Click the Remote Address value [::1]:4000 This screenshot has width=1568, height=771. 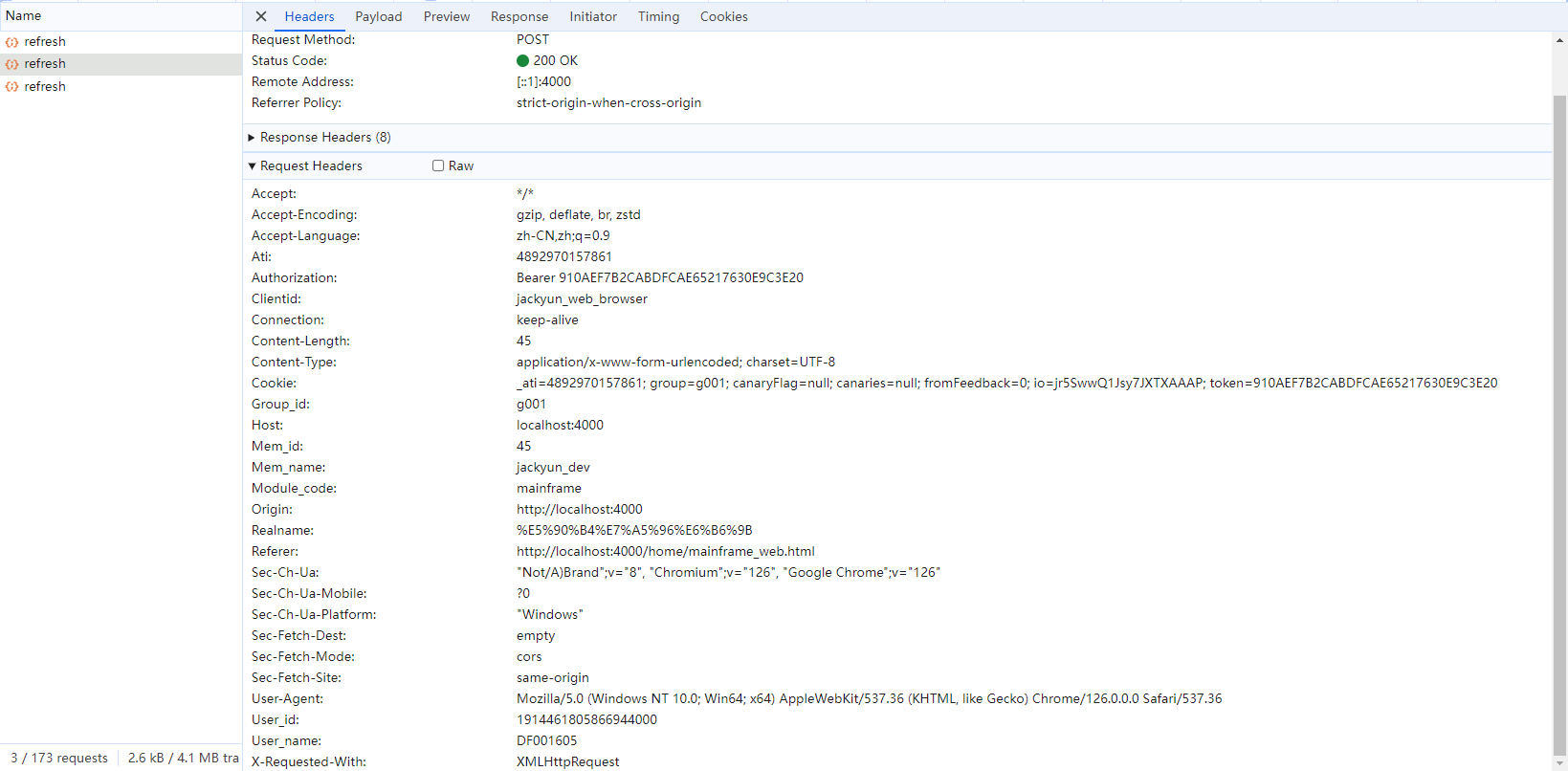click(x=543, y=82)
